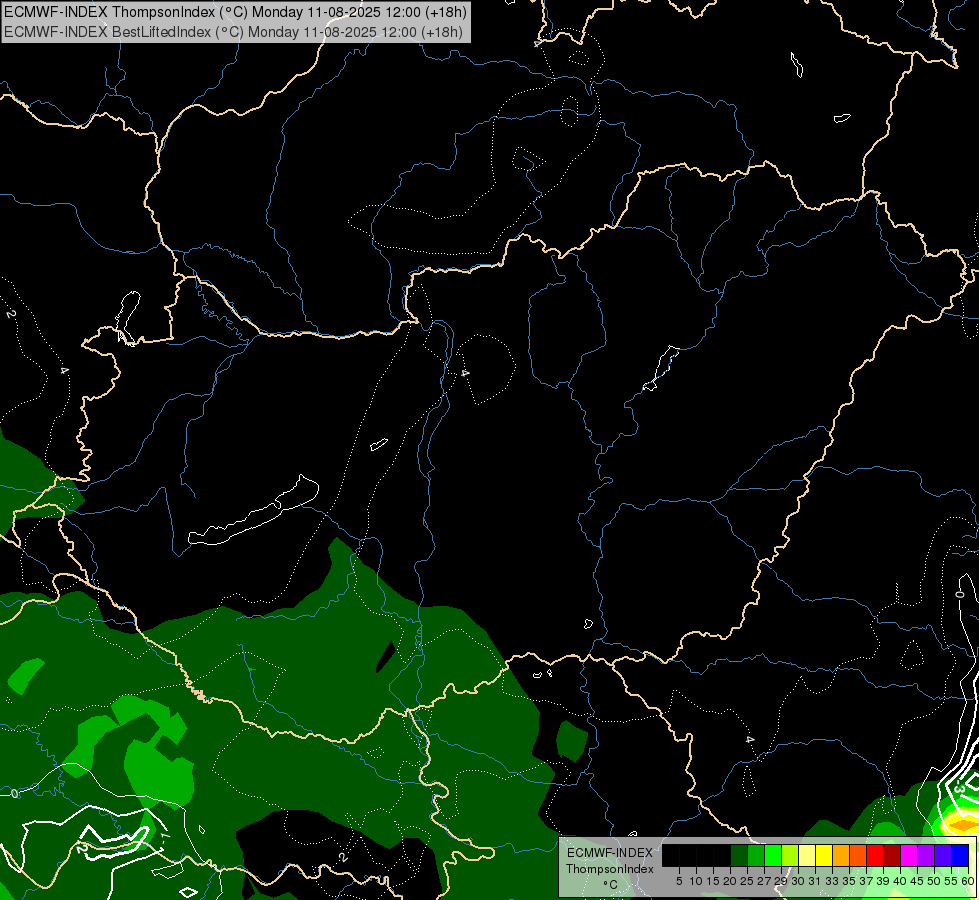Pick the indigo 50–55 legend swatch

click(944, 855)
